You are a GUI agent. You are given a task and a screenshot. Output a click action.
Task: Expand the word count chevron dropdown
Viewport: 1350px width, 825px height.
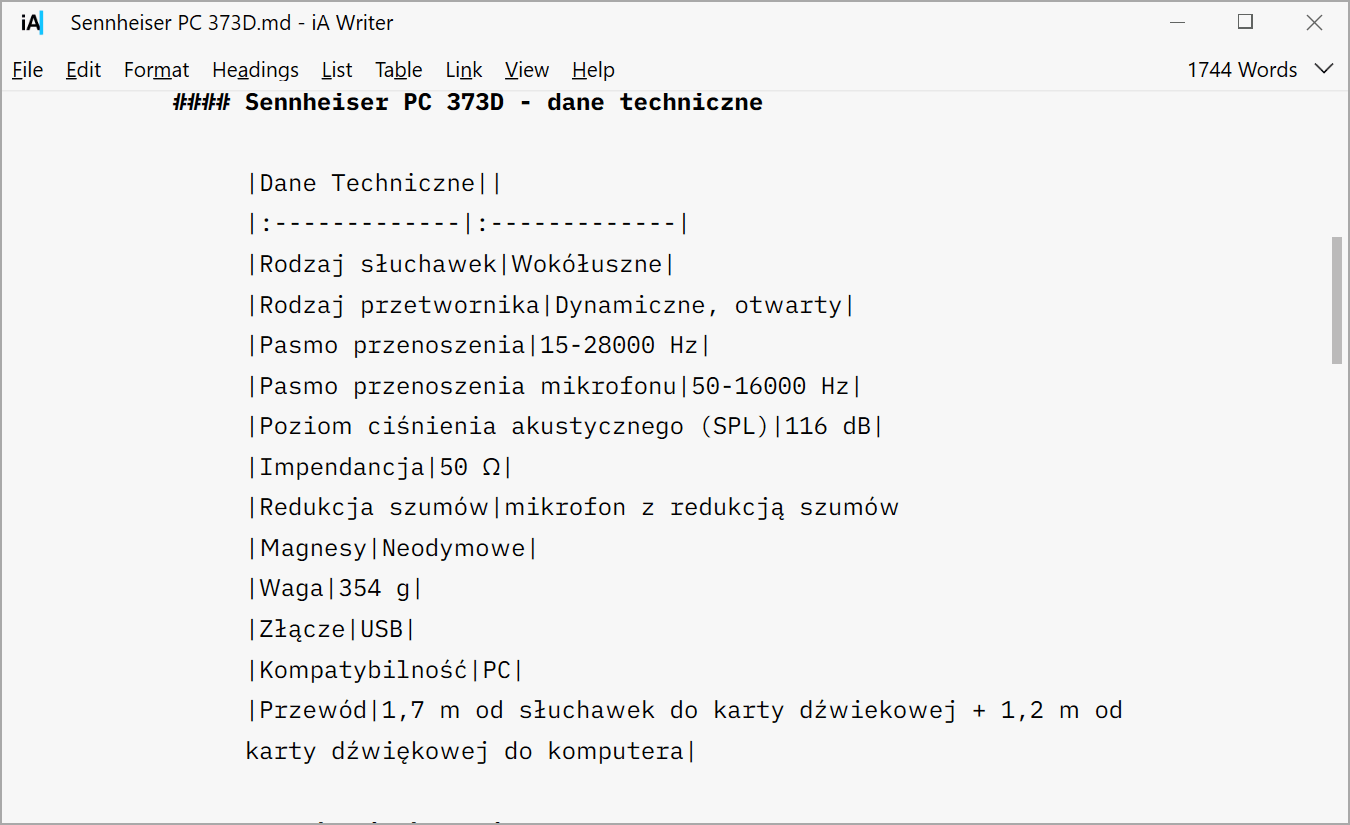pos(1323,69)
